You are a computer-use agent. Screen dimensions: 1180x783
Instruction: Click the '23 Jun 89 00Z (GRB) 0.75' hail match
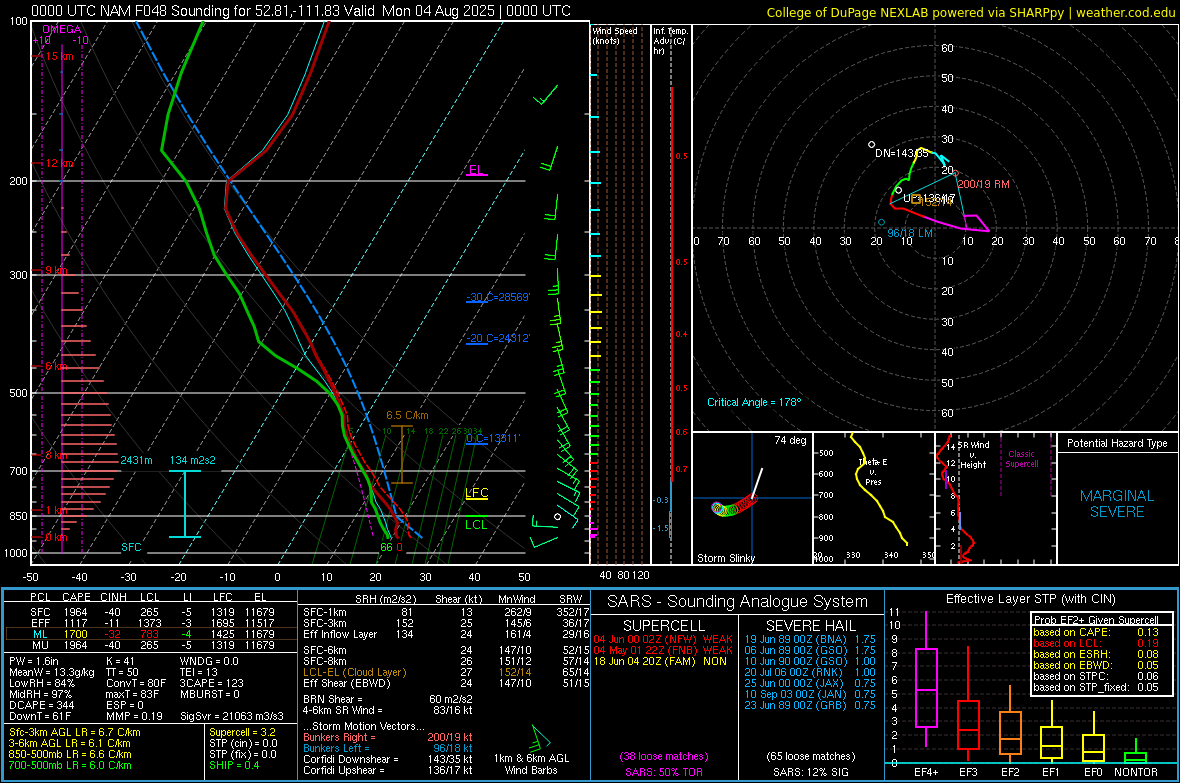(x=810, y=705)
